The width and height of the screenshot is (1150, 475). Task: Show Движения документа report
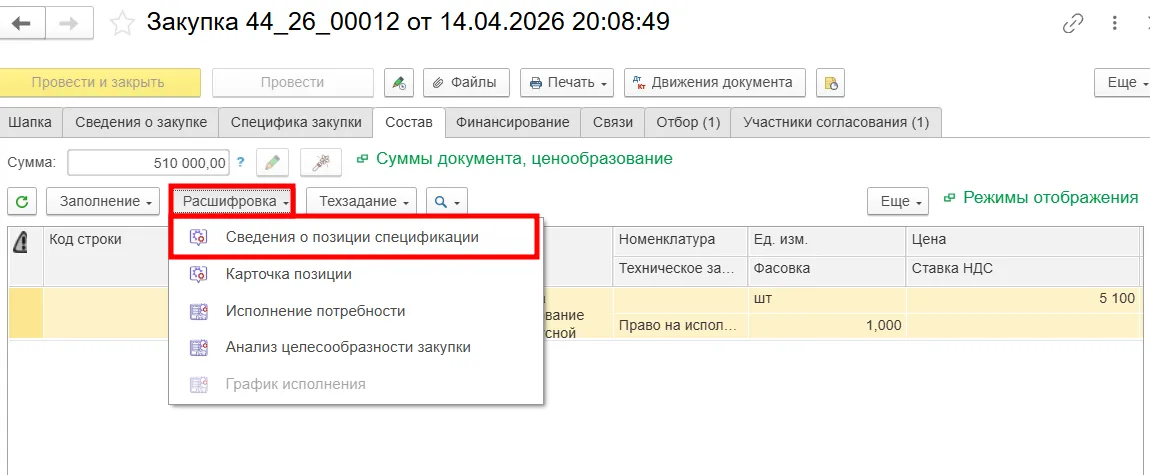[x=714, y=83]
